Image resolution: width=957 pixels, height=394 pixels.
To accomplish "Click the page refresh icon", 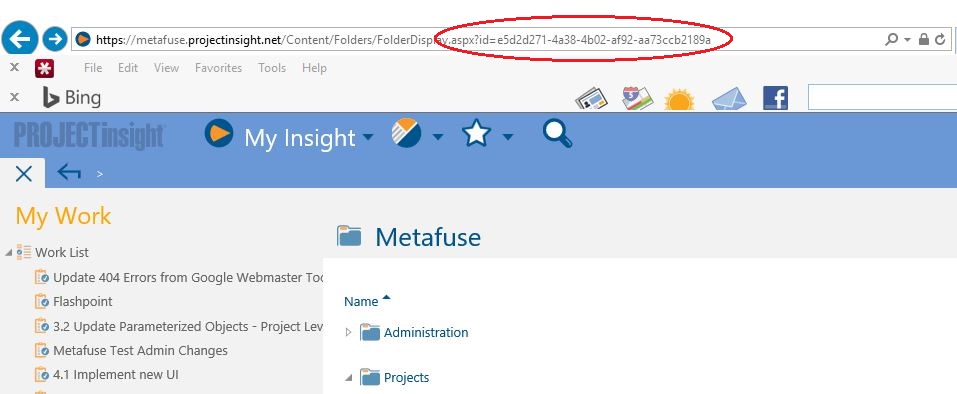I will point(940,40).
